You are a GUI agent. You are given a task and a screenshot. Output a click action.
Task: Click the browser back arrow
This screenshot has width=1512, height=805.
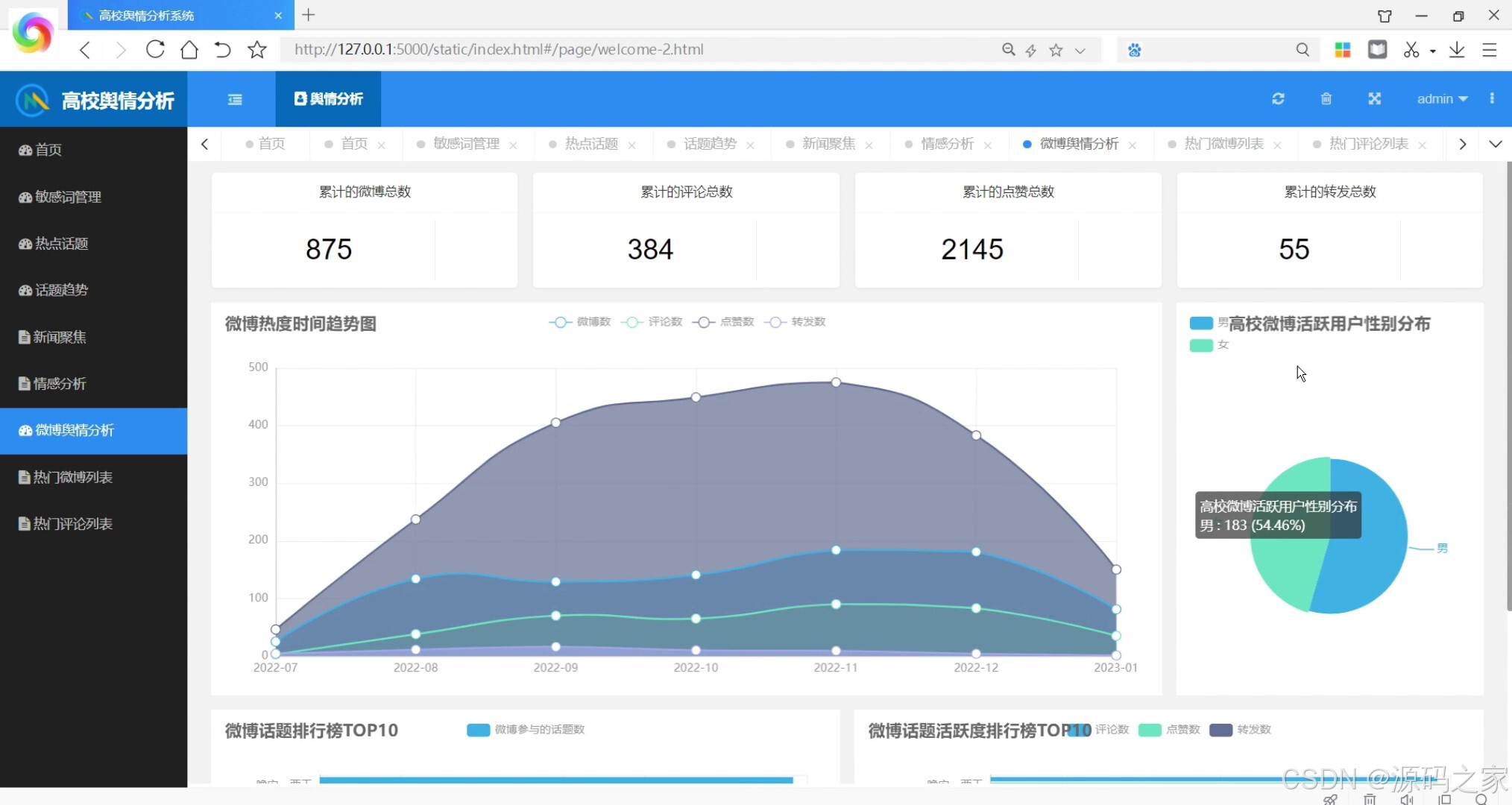pyautogui.click(x=85, y=50)
